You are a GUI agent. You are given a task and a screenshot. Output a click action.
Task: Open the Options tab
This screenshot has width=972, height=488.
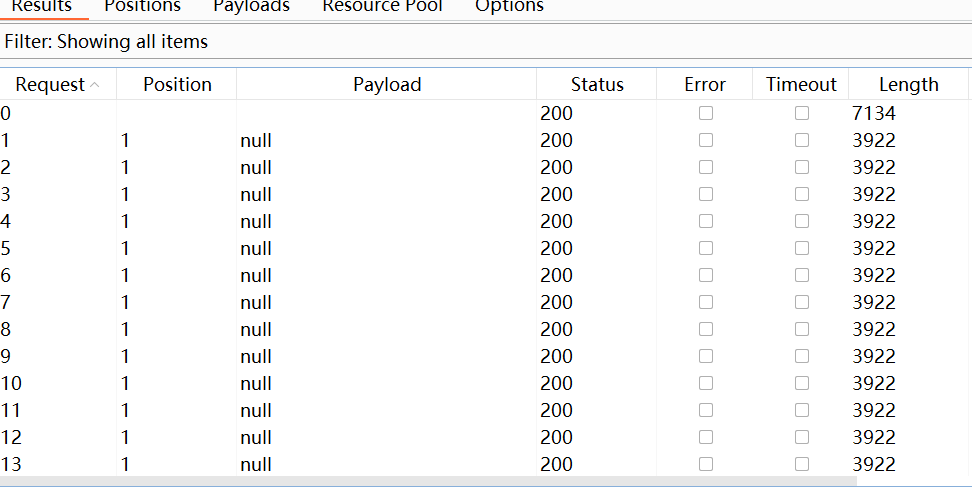(509, 6)
